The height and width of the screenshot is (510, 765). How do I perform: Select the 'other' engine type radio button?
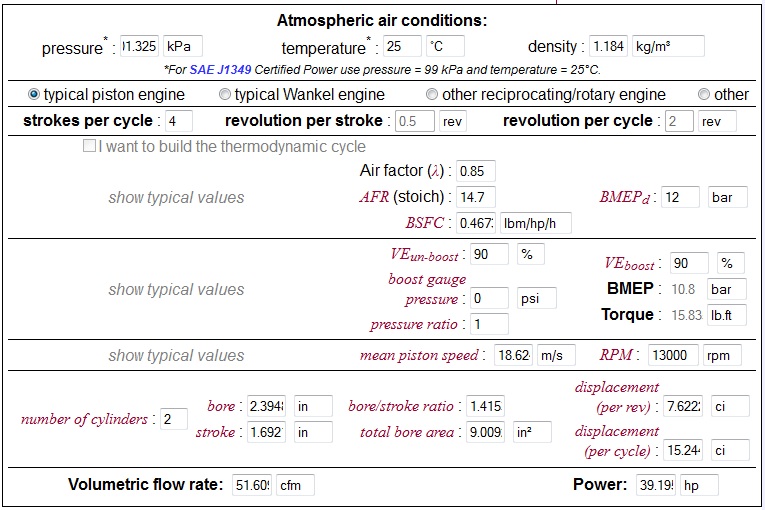(704, 94)
